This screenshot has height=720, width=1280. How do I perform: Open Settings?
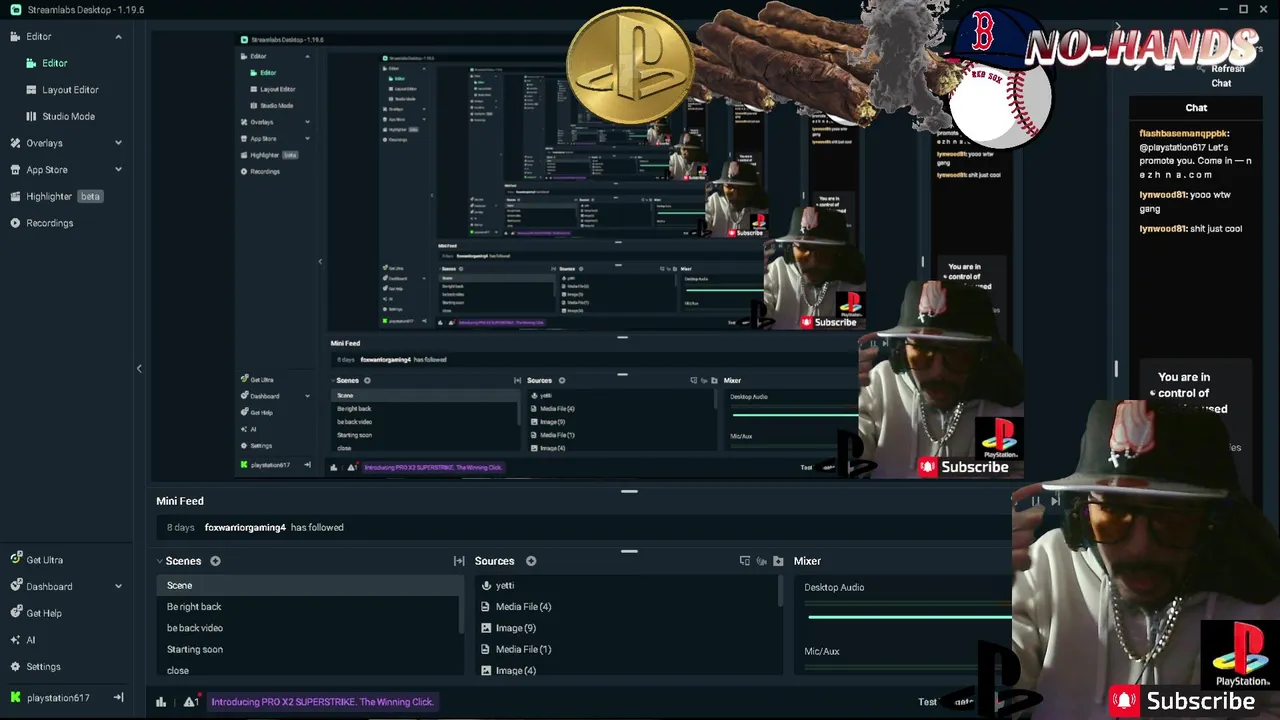(43, 666)
